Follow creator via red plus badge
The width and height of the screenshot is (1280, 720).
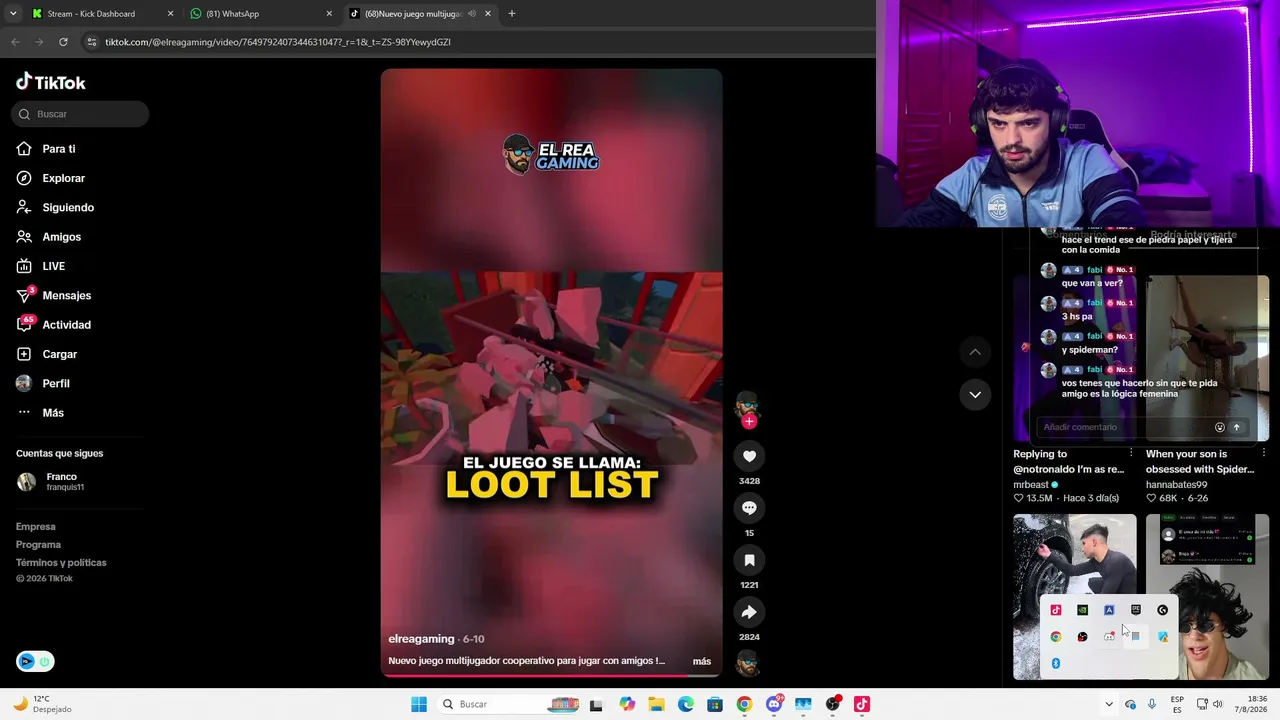pyautogui.click(x=749, y=421)
